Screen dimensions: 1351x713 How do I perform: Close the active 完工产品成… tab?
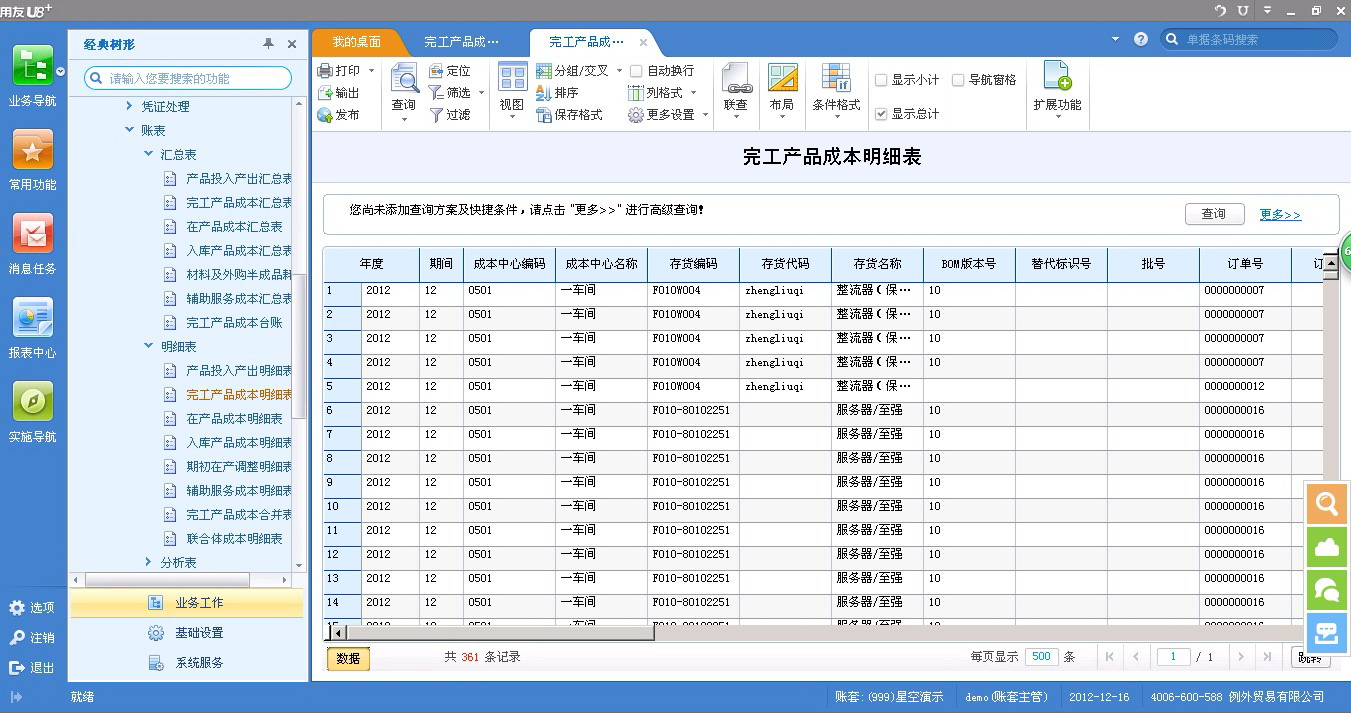click(x=643, y=42)
